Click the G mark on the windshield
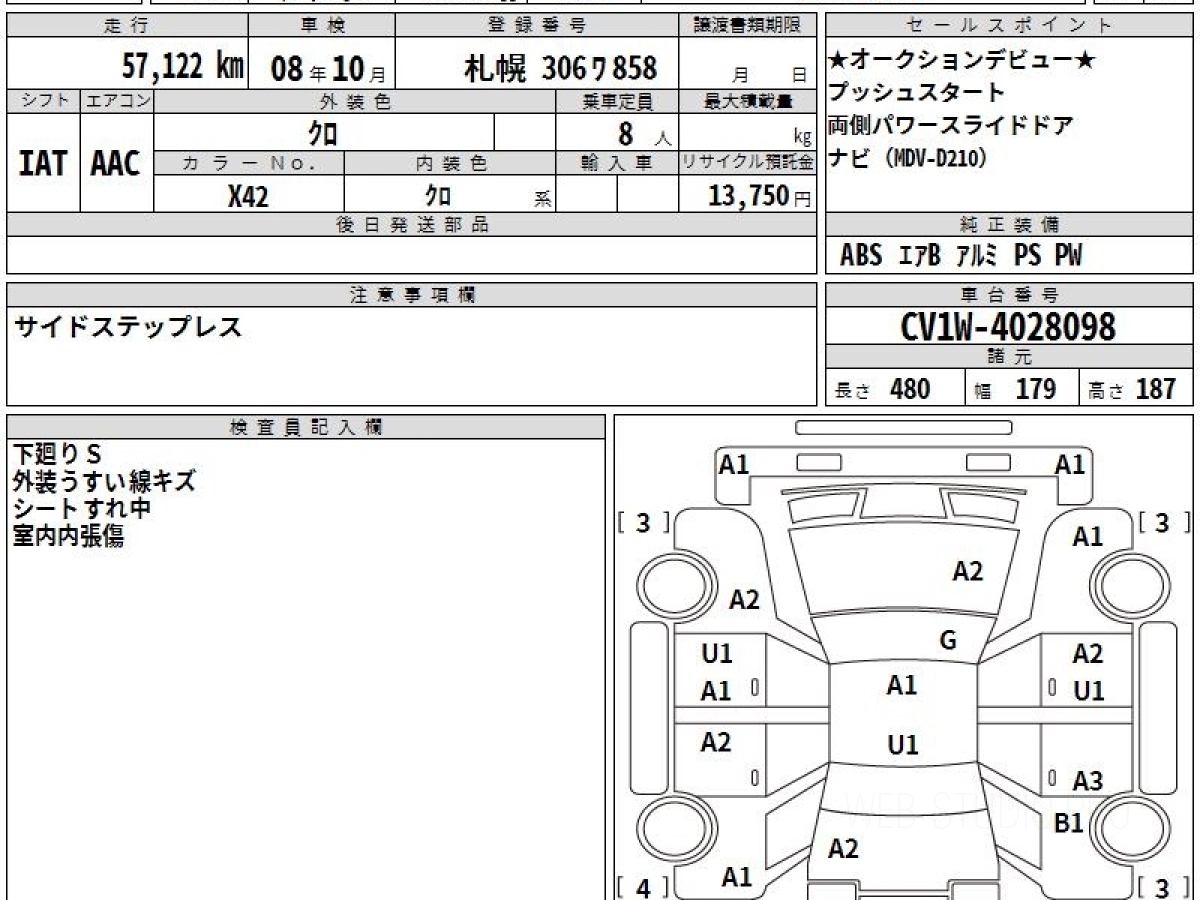This screenshot has width=1200, height=900. pyautogui.click(x=947, y=641)
